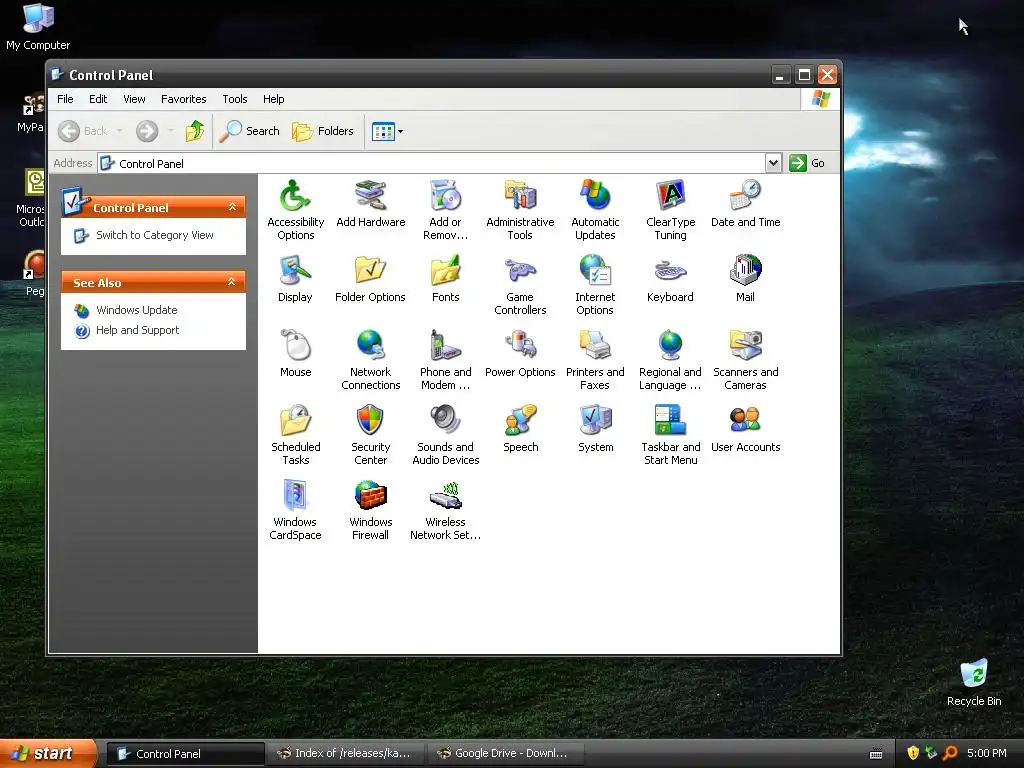Viewport: 1024px width, 768px height.
Task: Open Regional and Language options
Action: point(670,360)
